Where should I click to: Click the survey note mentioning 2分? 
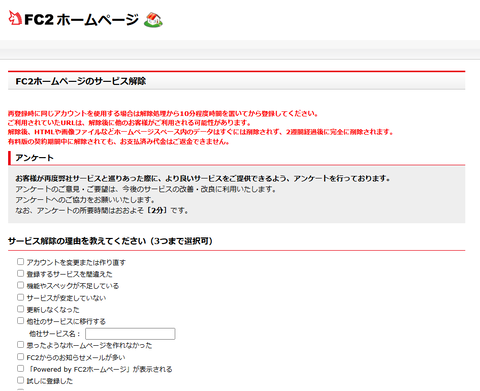102,211
